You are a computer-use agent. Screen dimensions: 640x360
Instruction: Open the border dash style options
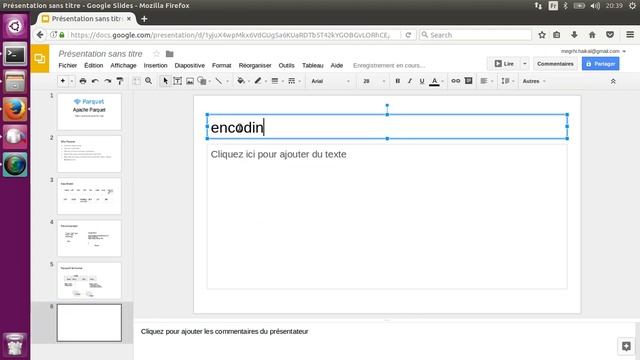tap(291, 81)
